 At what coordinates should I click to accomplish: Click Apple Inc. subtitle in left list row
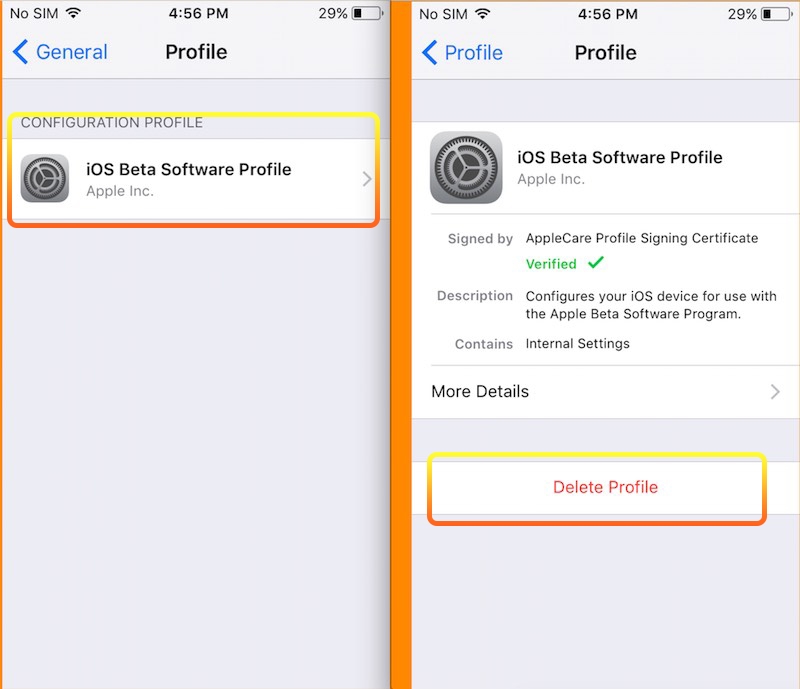click(x=120, y=191)
